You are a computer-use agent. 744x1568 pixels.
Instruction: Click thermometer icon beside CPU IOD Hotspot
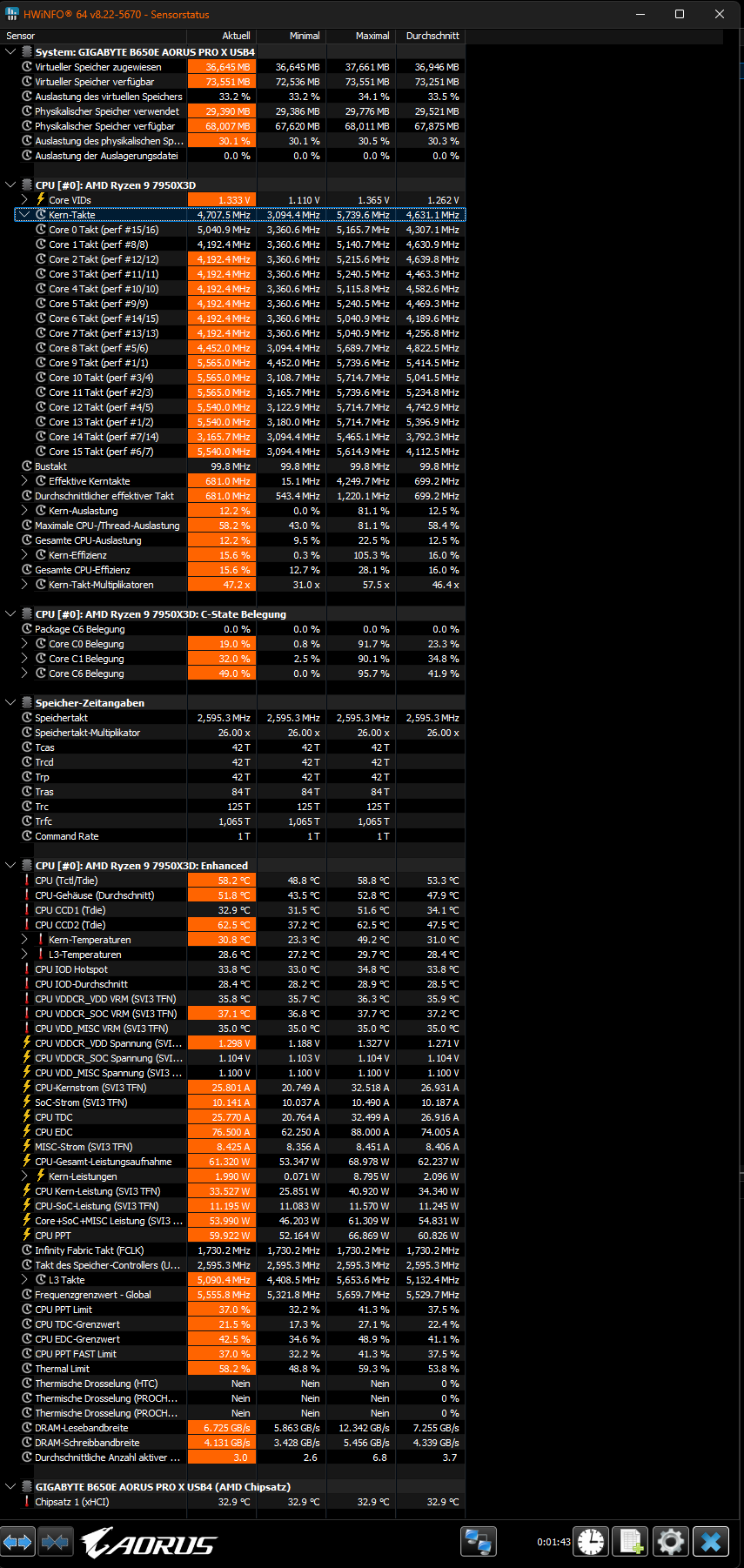click(x=27, y=968)
